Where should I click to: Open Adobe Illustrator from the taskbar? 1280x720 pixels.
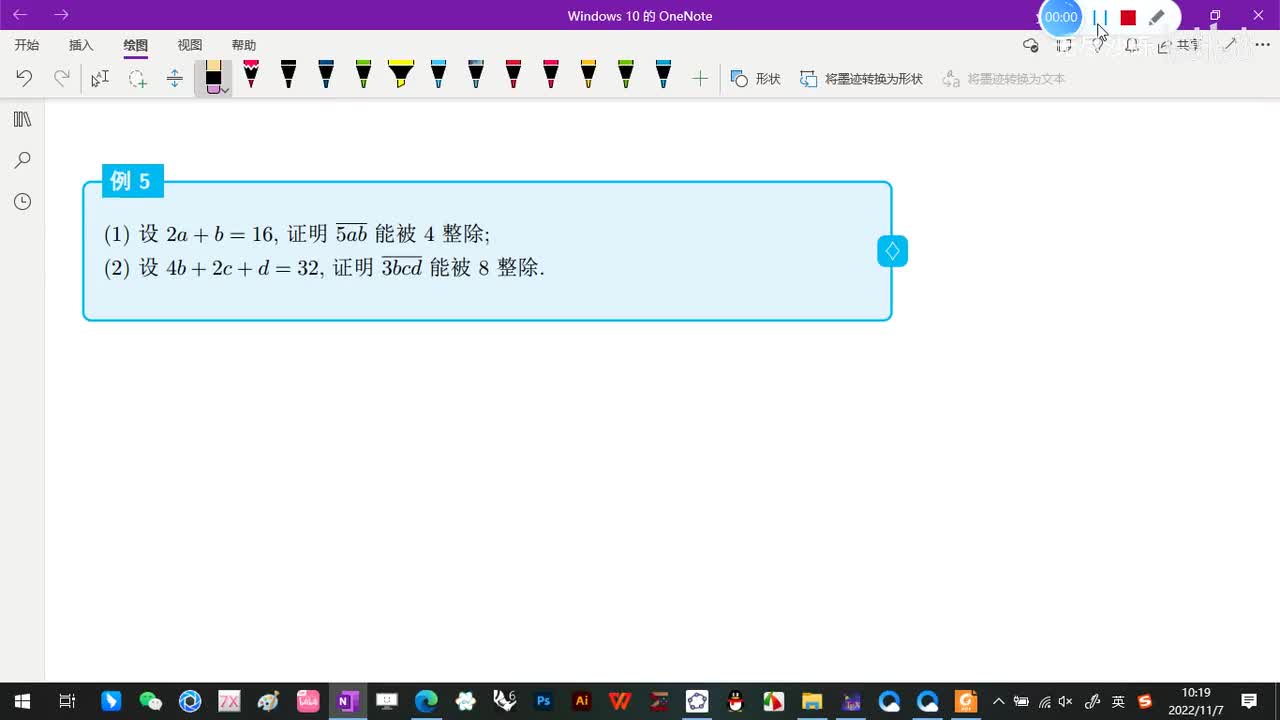point(582,701)
